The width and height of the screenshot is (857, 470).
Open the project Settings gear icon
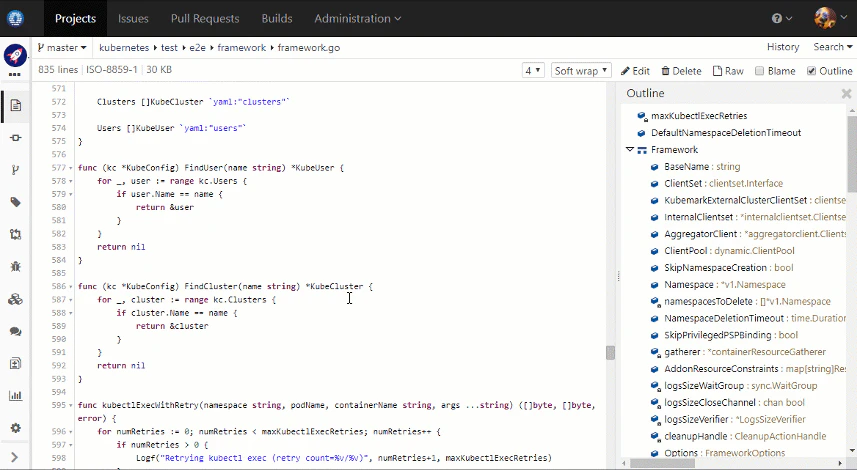pos(15,428)
